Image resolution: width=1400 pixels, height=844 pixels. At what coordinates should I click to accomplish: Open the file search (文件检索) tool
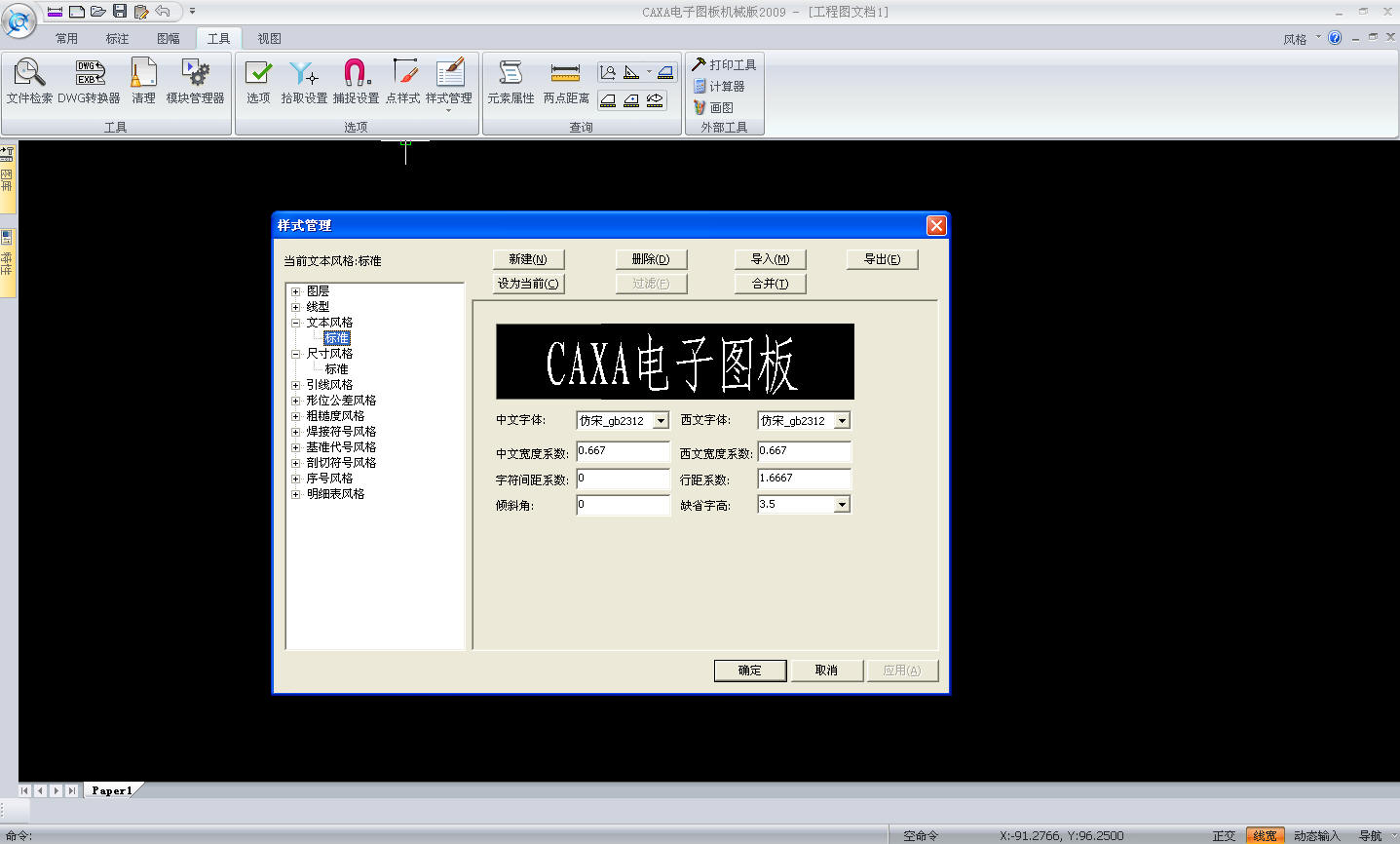[29, 82]
